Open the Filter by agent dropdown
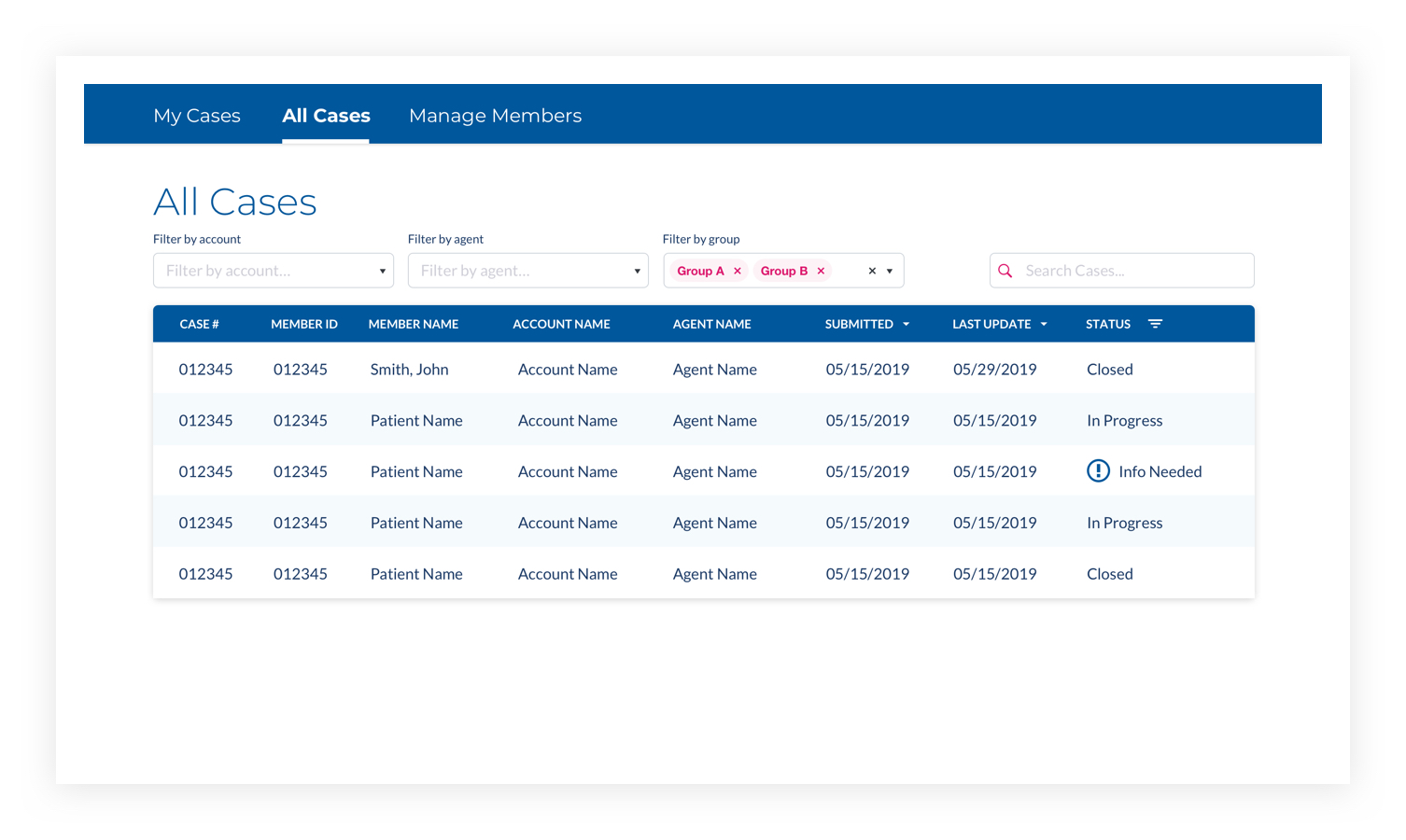Viewport: 1406px width, 840px height. tap(528, 271)
